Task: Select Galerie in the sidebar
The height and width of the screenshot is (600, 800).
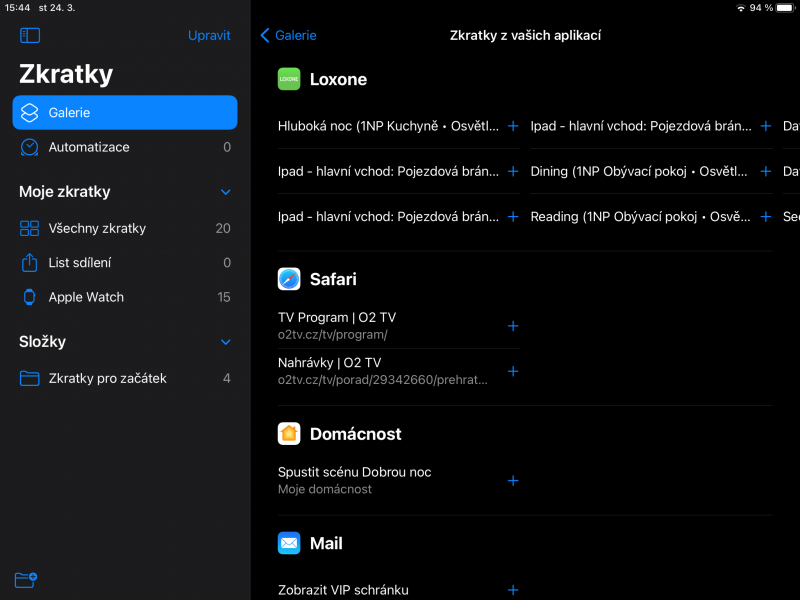Action: (125, 112)
